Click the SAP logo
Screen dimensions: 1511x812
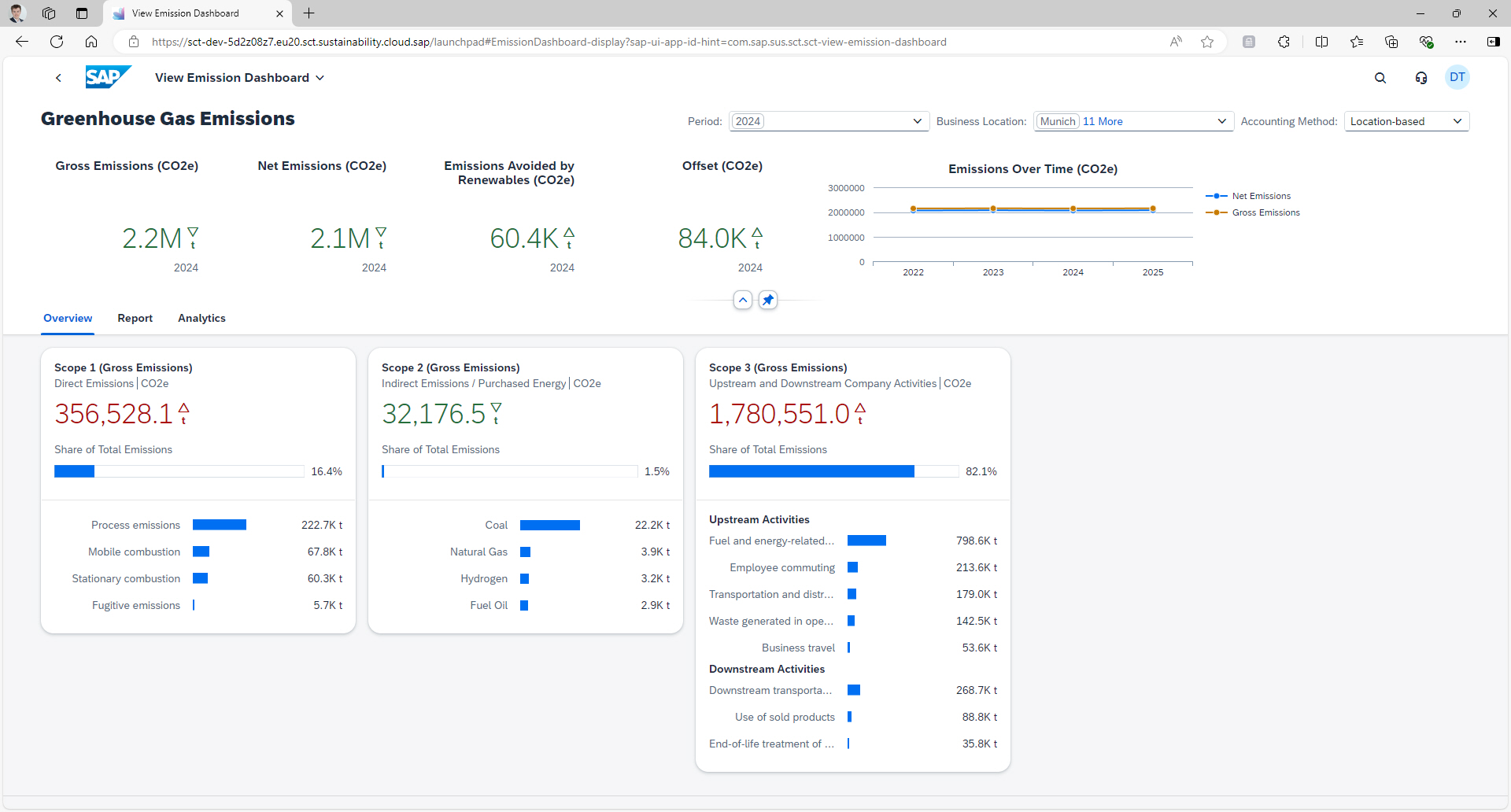(x=108, y=76)
